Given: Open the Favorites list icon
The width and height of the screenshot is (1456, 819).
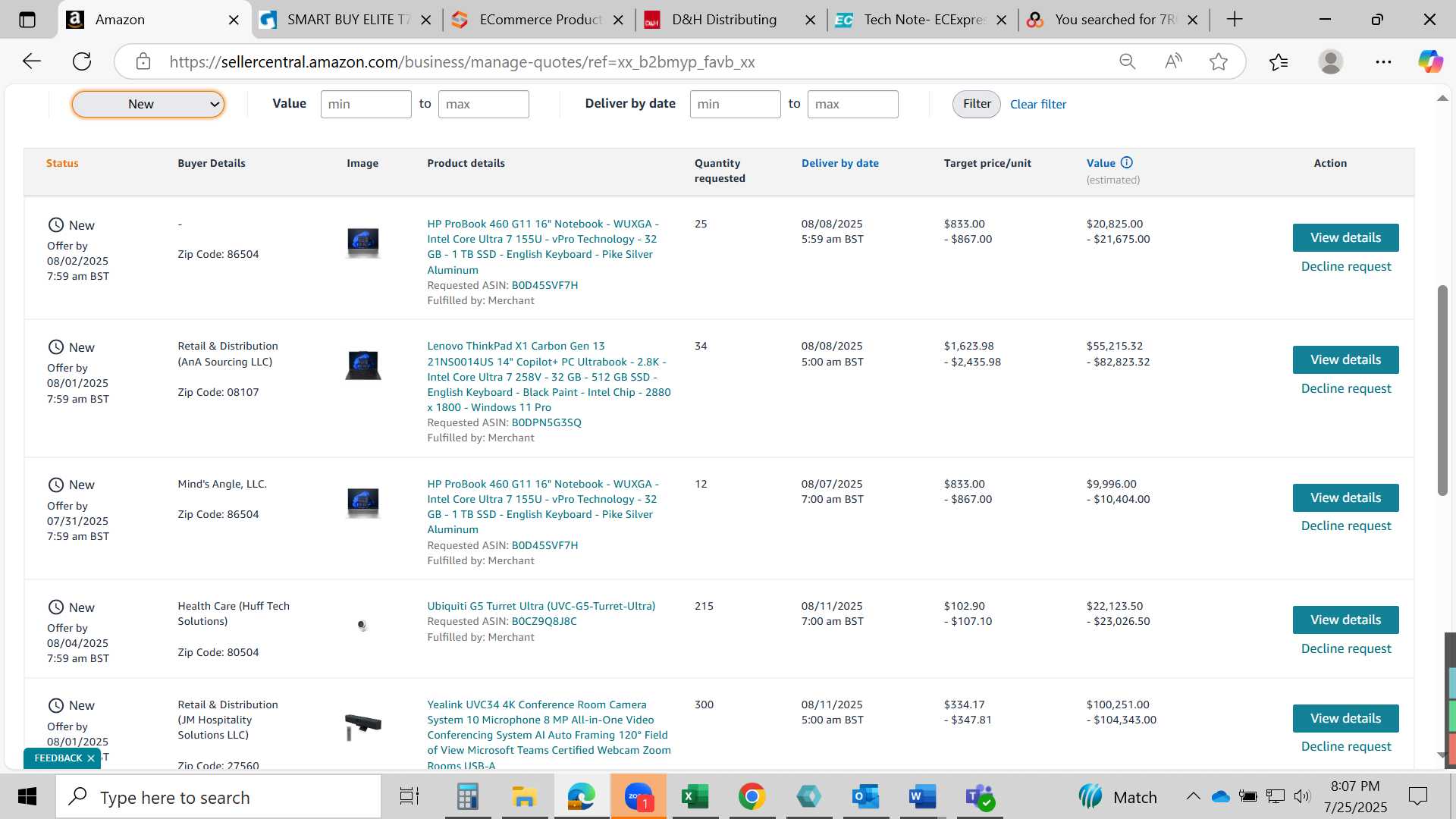Looking at the screenshot, I should click(1279, 61).
